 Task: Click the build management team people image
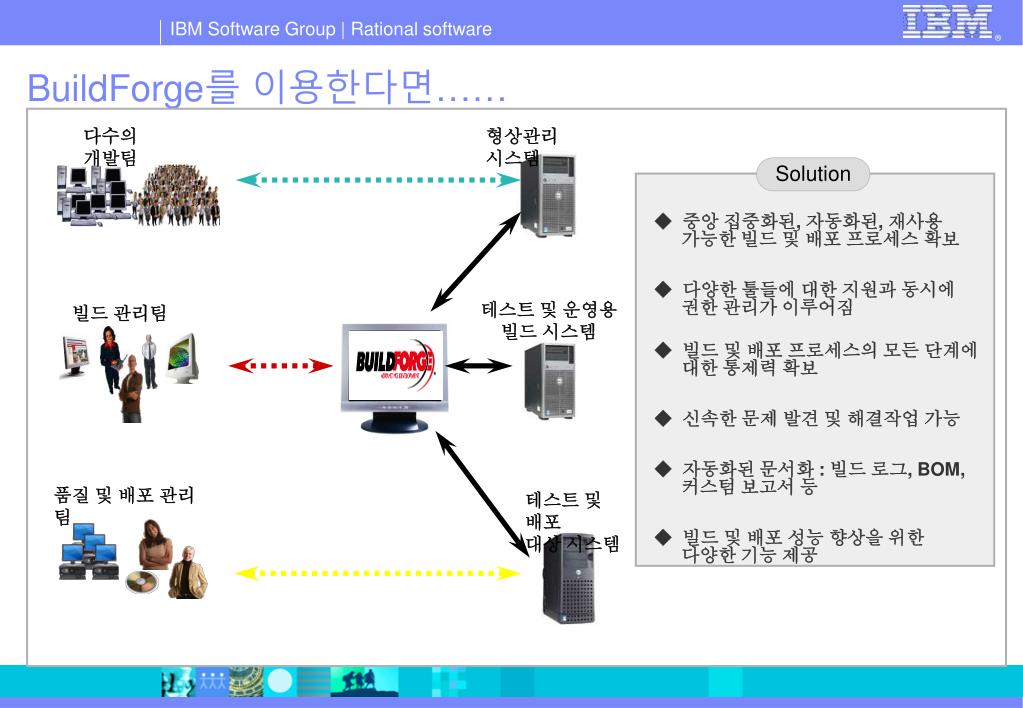[129, 375]
